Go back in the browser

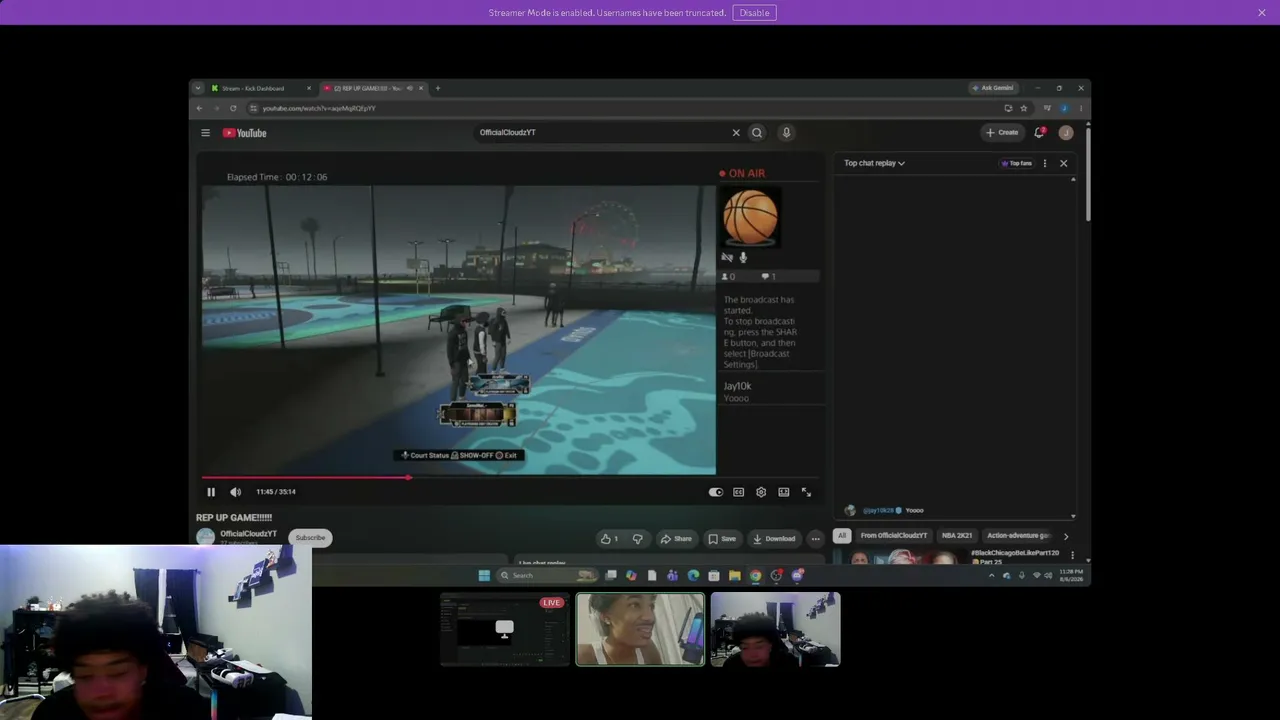coord(200,108)
